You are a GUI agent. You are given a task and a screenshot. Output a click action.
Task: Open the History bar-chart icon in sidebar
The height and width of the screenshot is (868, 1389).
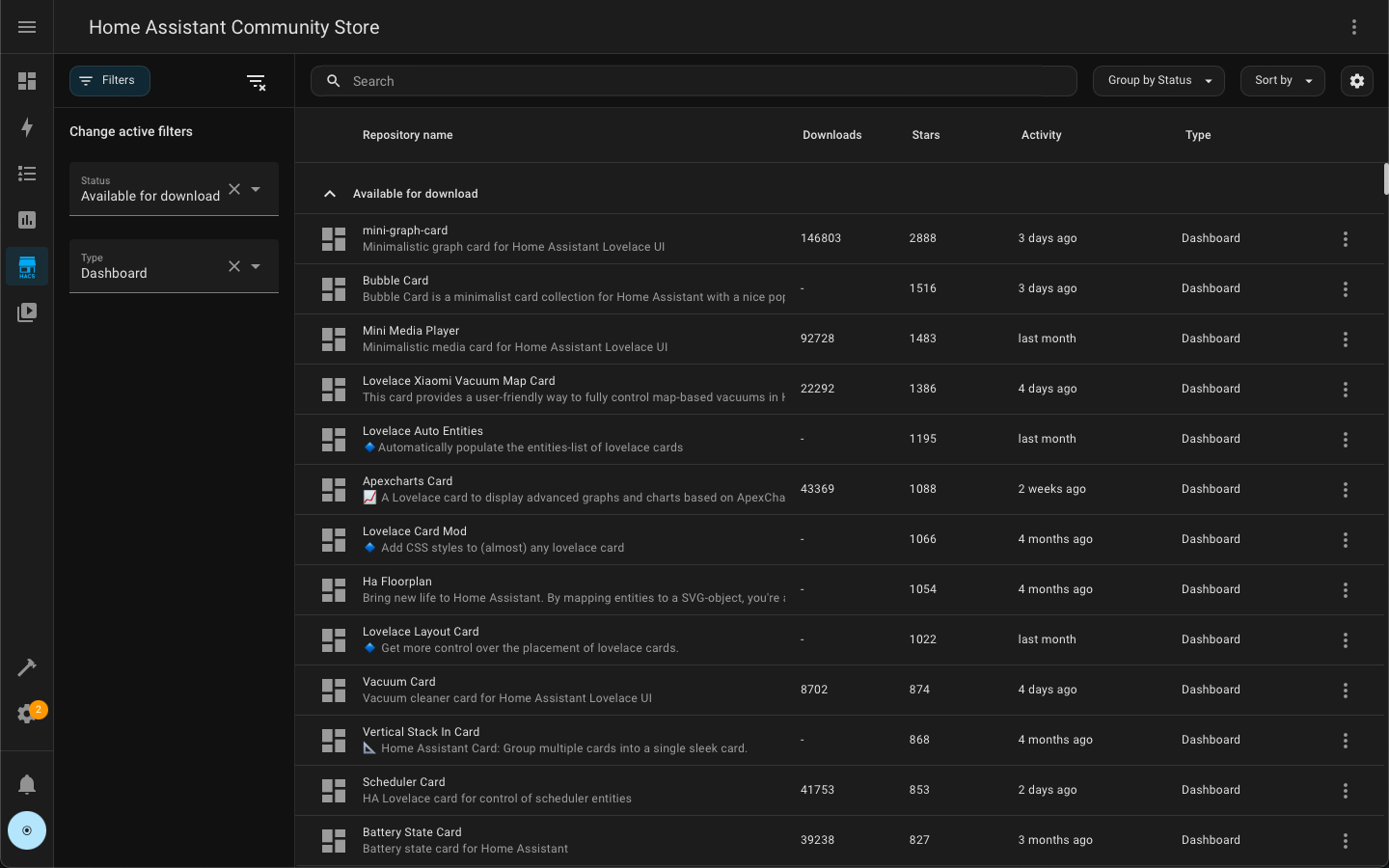27,220
